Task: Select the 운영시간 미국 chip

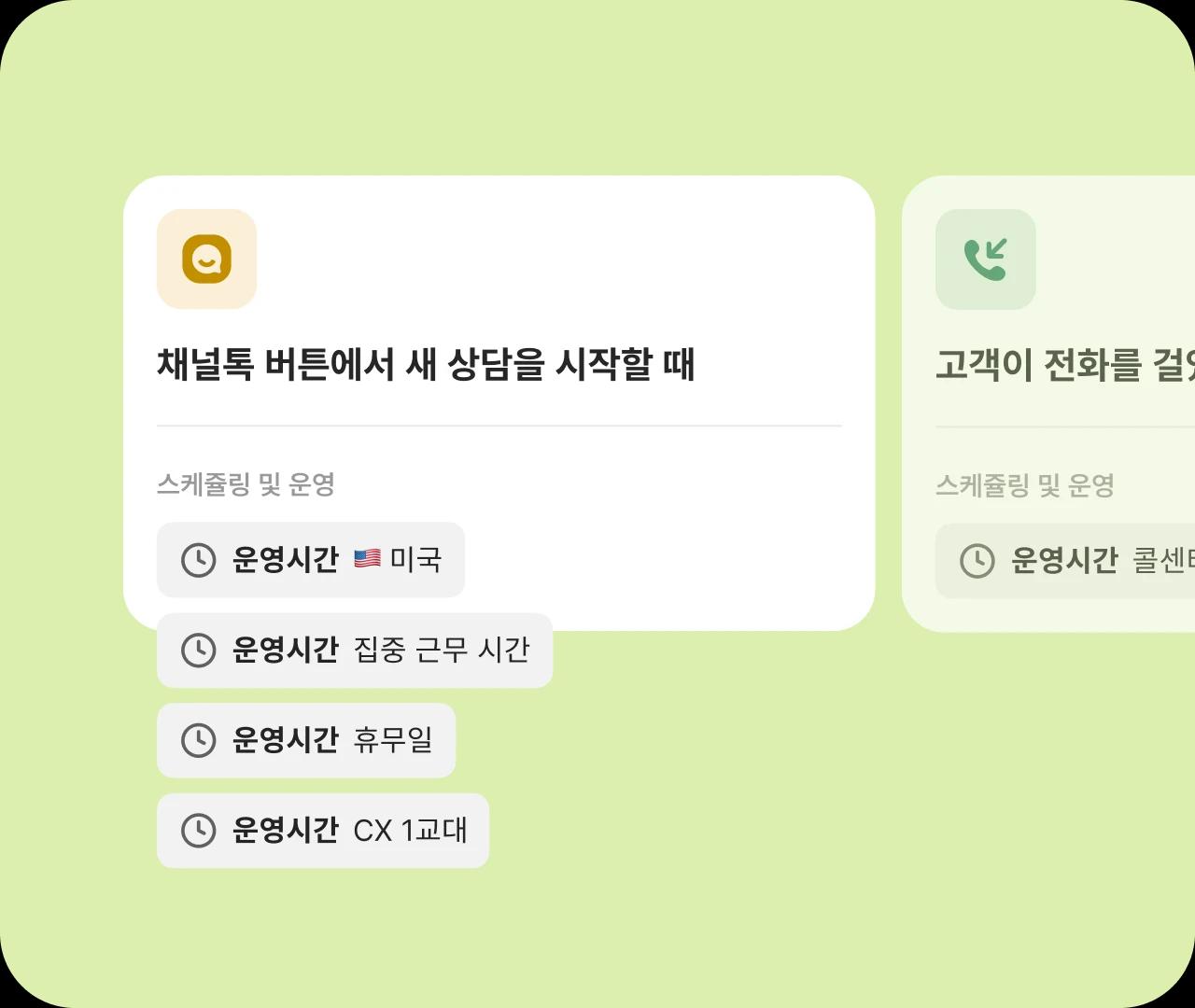Action: [x=310, y=560]
